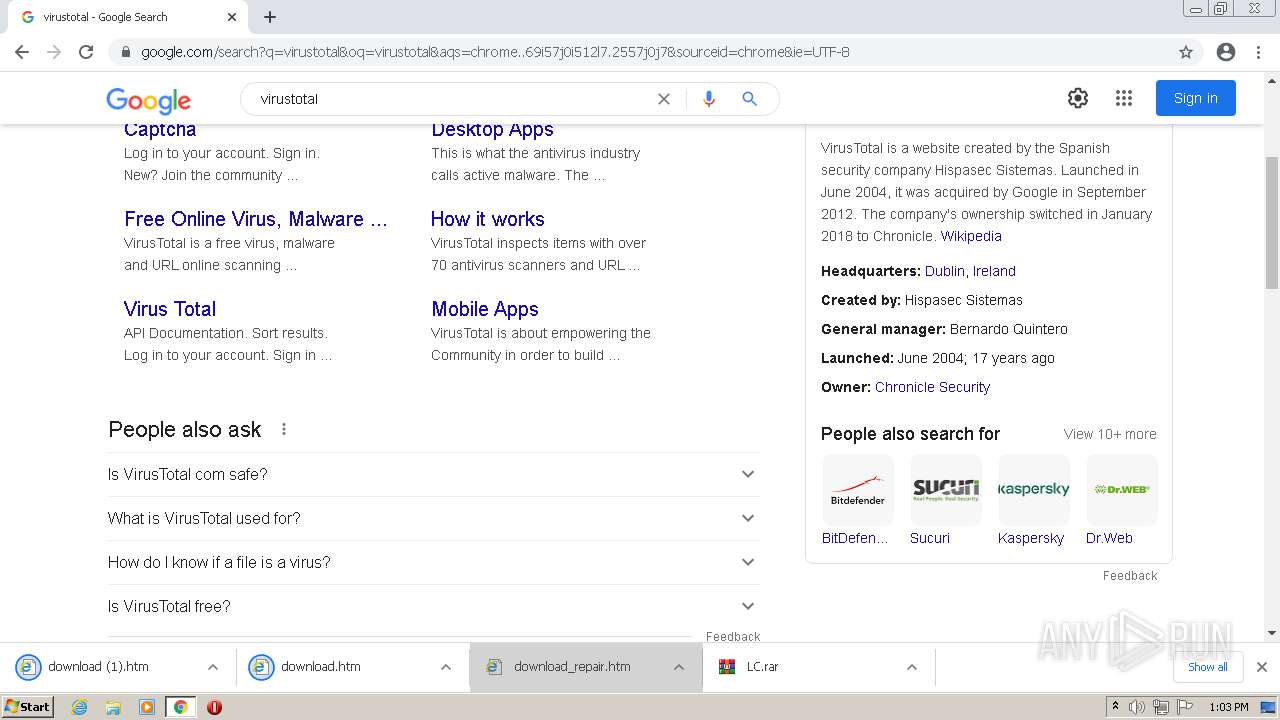This screenshot has width=1280, height=720.
Task: Submit search with magnifier icon
Action: [x=749, y=98]
